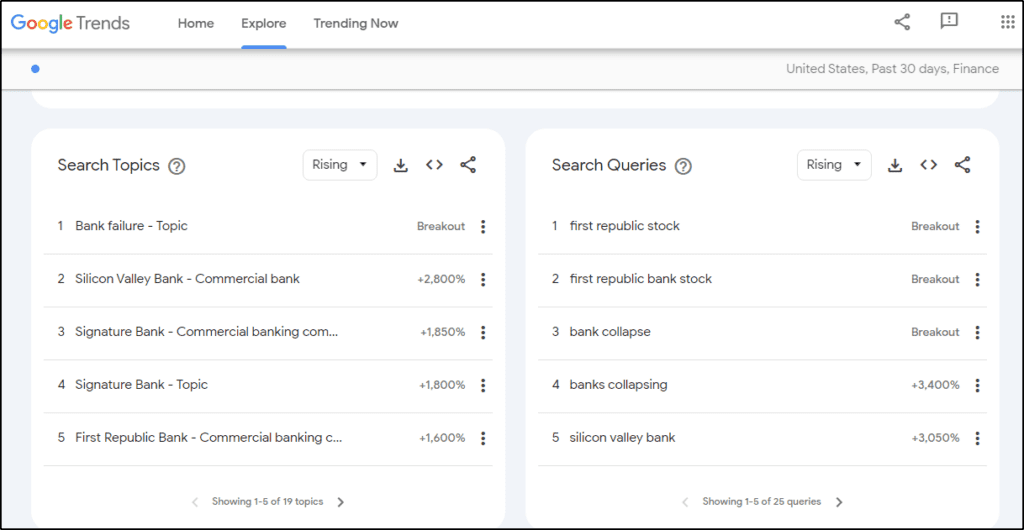The image size is (1024, 530).
Task: Click +3,050% value for silicon valley bank
Action: pyautogui.click(x=936, y=438)
